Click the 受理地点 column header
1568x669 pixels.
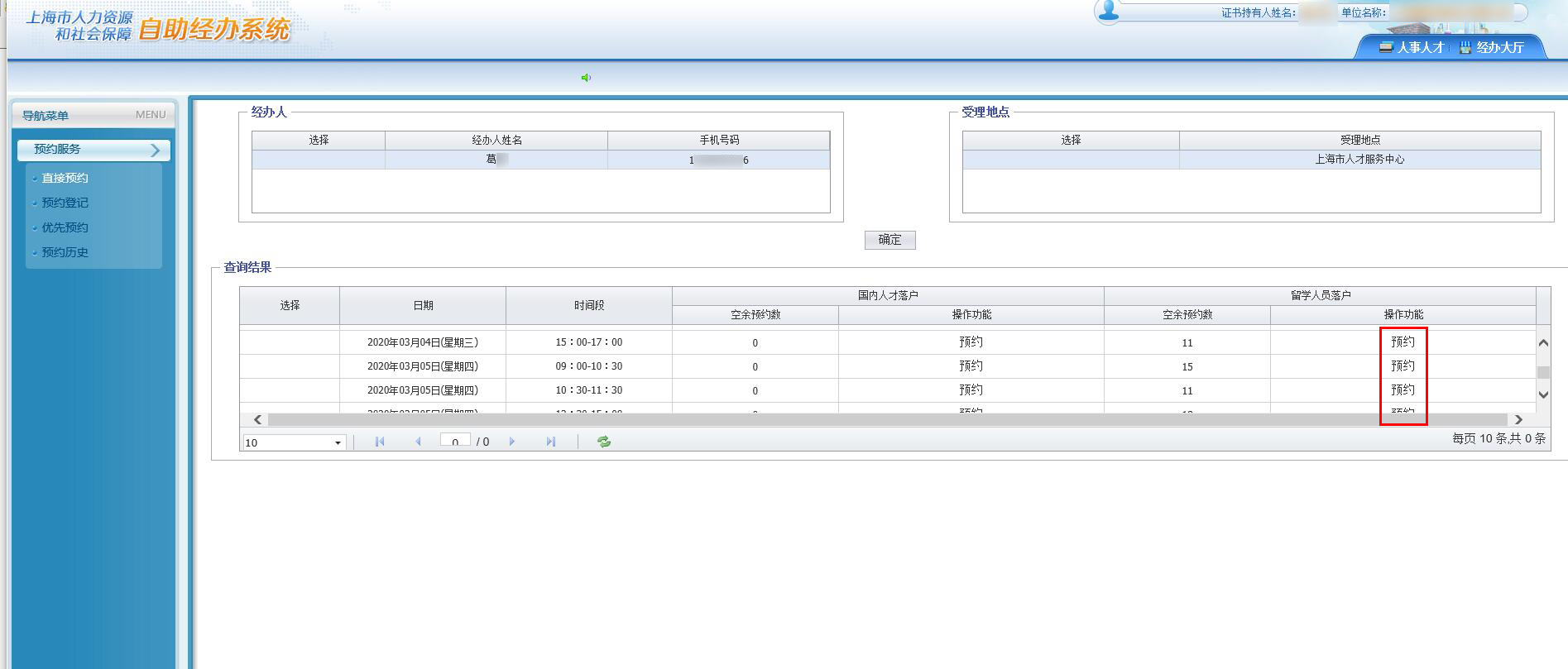click(1360, 140)
